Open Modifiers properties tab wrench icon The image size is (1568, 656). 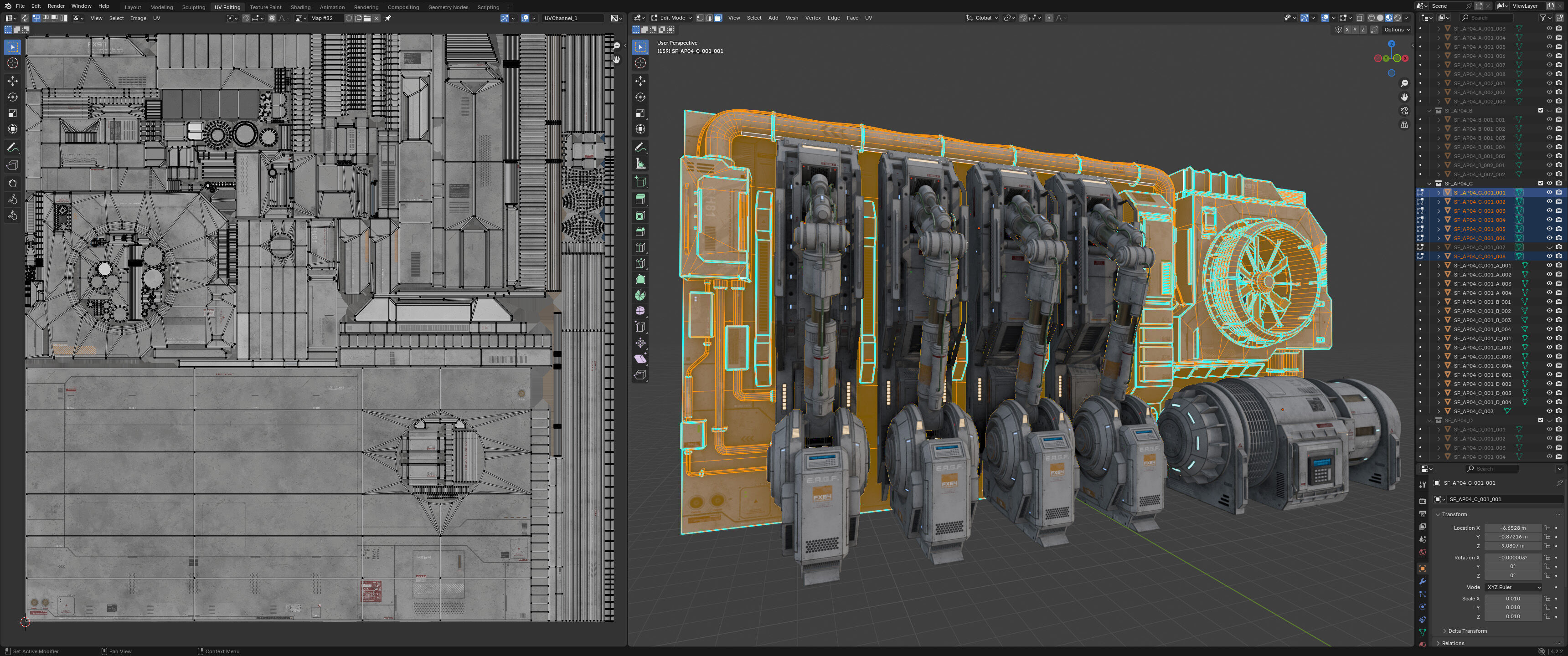point(1423,581)
